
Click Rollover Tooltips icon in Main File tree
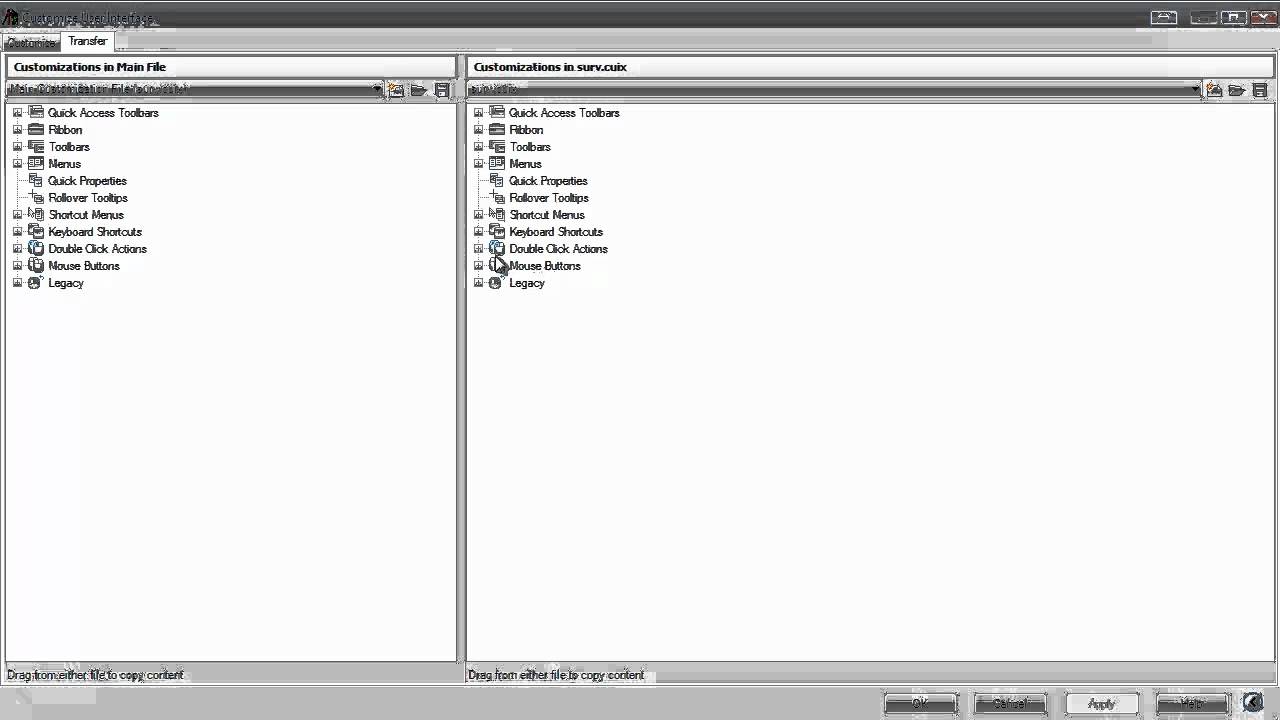(x=36, y=198)
